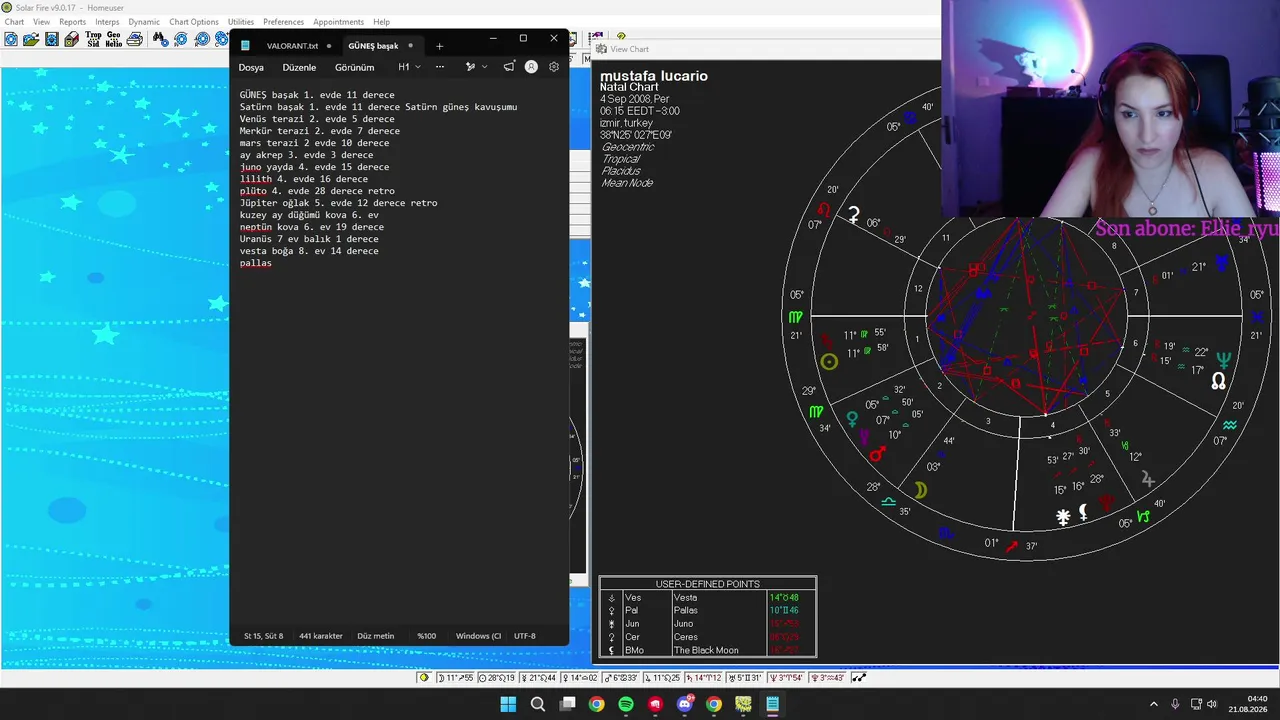Screen dimensions: 1280x720
Task: Click the line 'Venüs terazi 2. evde 5 derece'
Action: [x=317, y=119]
